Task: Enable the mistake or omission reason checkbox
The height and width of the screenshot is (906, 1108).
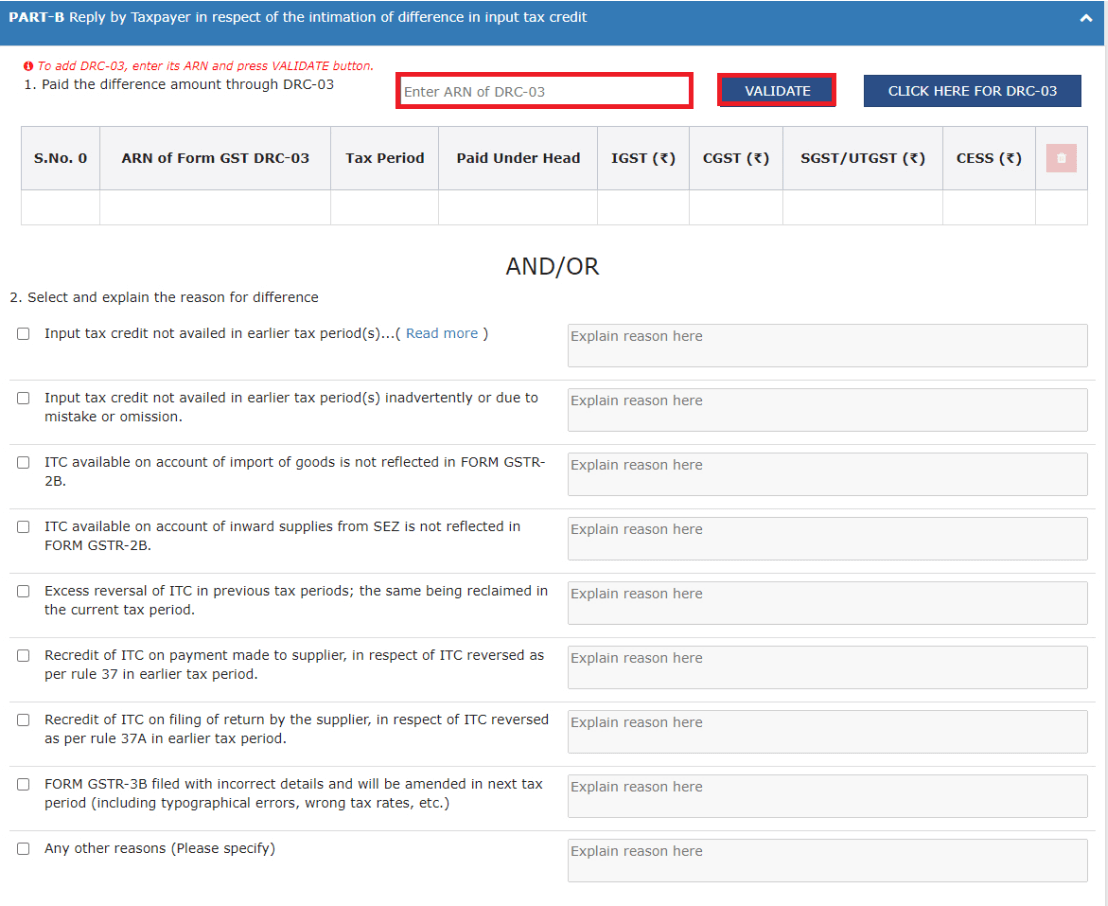Action: [x=23, y=398]
